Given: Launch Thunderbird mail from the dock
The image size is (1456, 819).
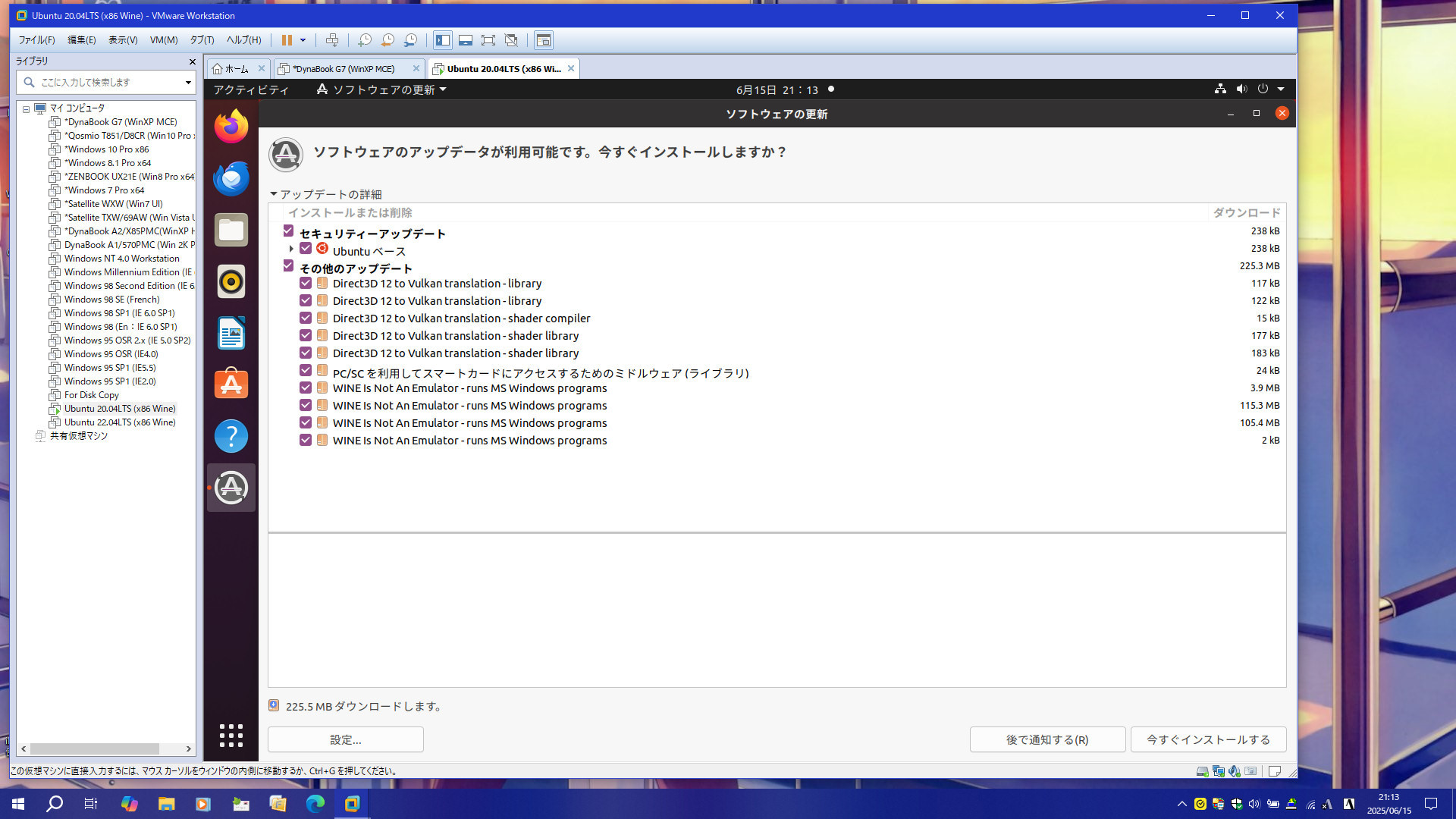Looking at the screenshot, I should 231,178.
